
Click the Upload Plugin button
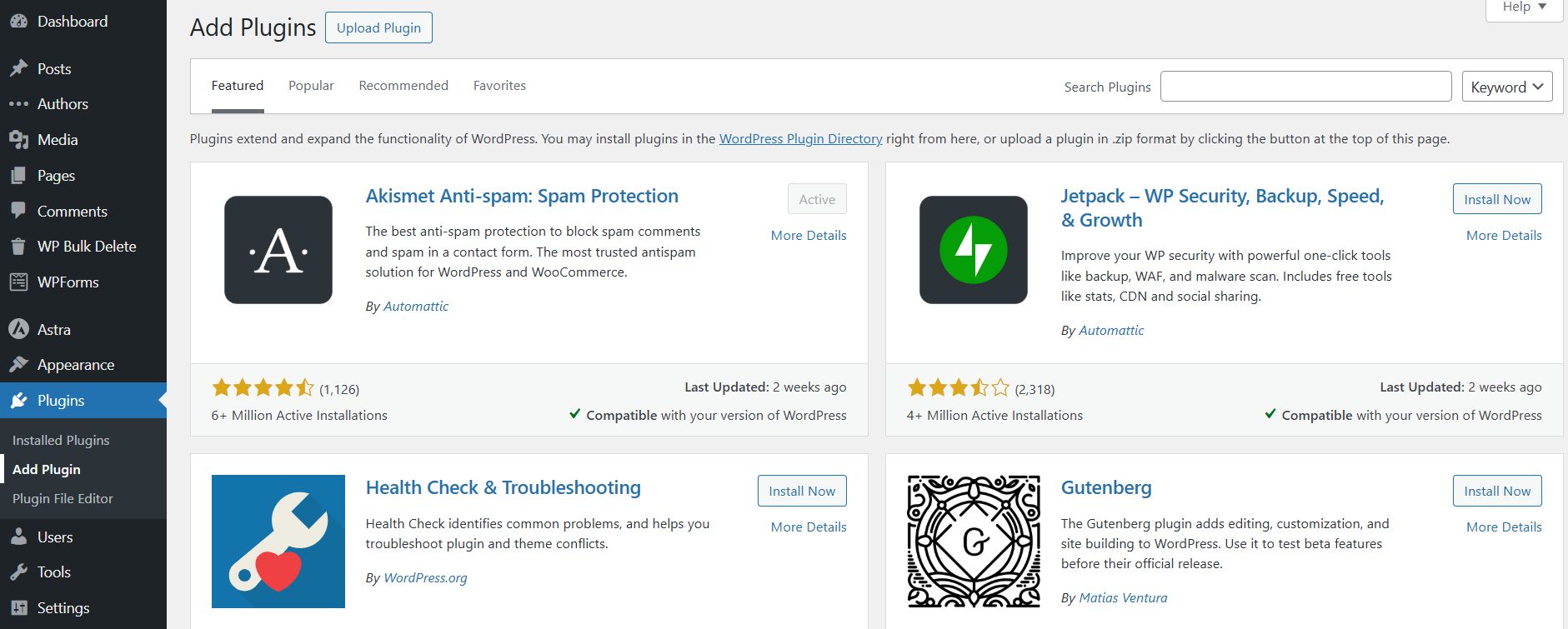[378, 27]
